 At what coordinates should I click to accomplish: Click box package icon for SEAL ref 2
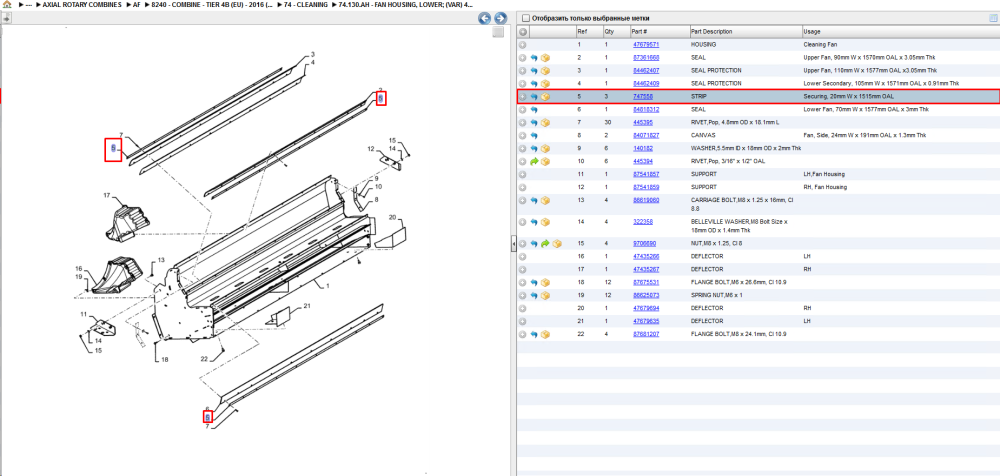[545, 57]
